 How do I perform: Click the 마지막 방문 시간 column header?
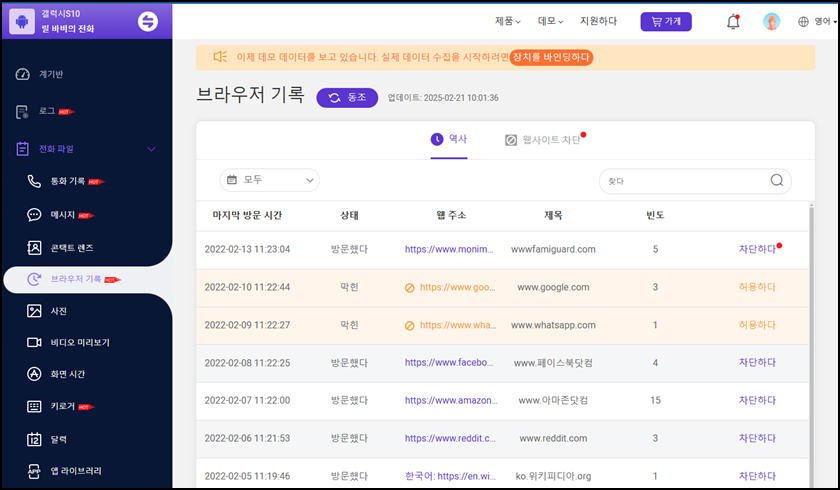(x=247, y=215)
